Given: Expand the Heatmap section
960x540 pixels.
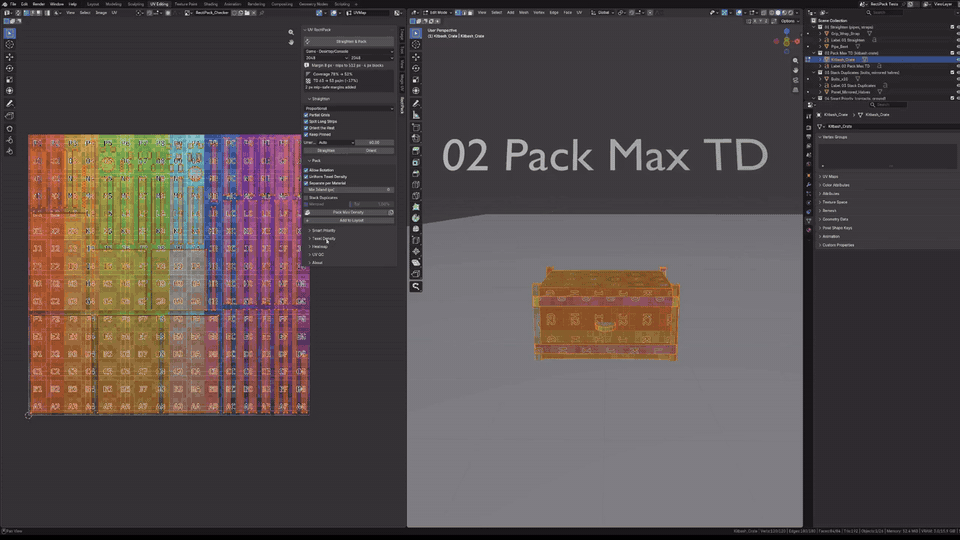Looking at the screenshot, I should point(319,247).
